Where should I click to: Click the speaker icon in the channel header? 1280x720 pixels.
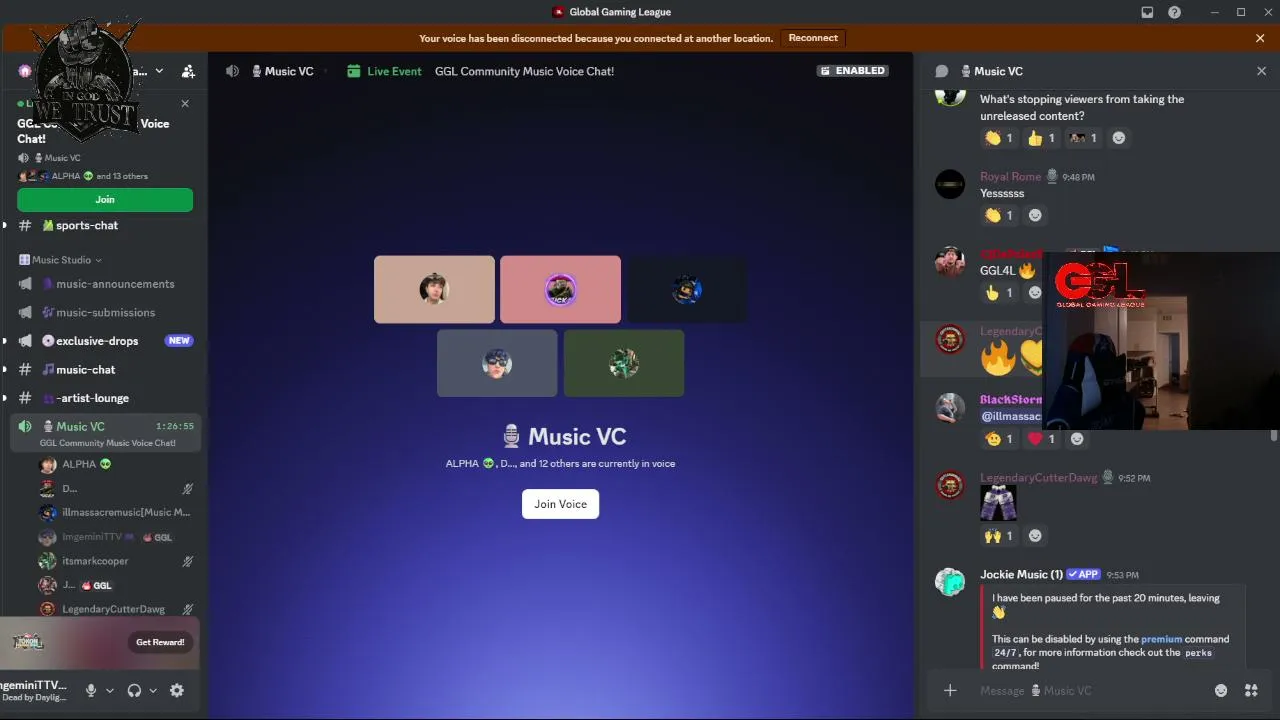[232, 71]
